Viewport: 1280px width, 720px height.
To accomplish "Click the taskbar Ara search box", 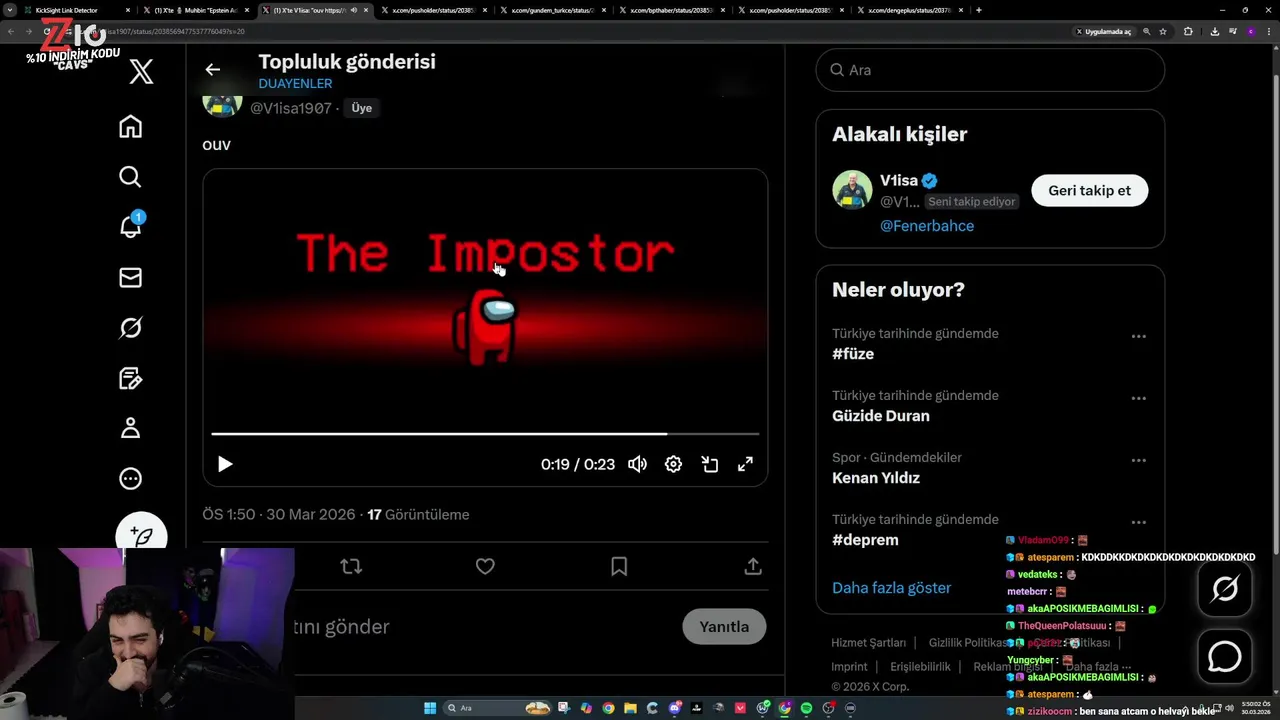I will 499,708.
